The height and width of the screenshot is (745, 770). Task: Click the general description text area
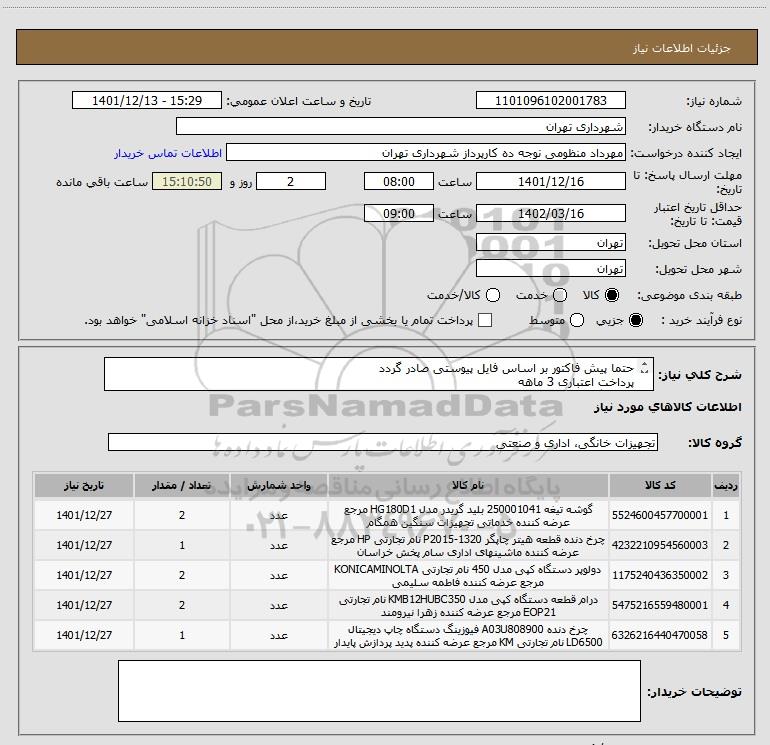point(379,374)
